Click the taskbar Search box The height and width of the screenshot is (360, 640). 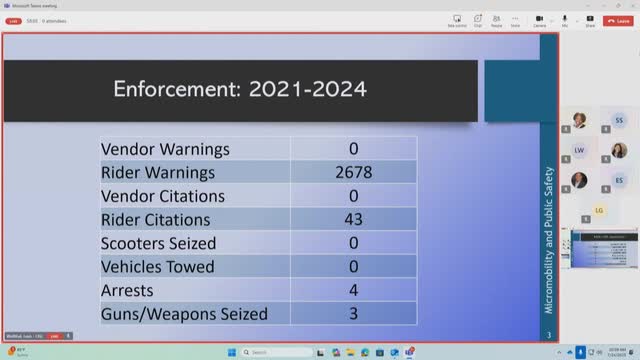(277, 352)
